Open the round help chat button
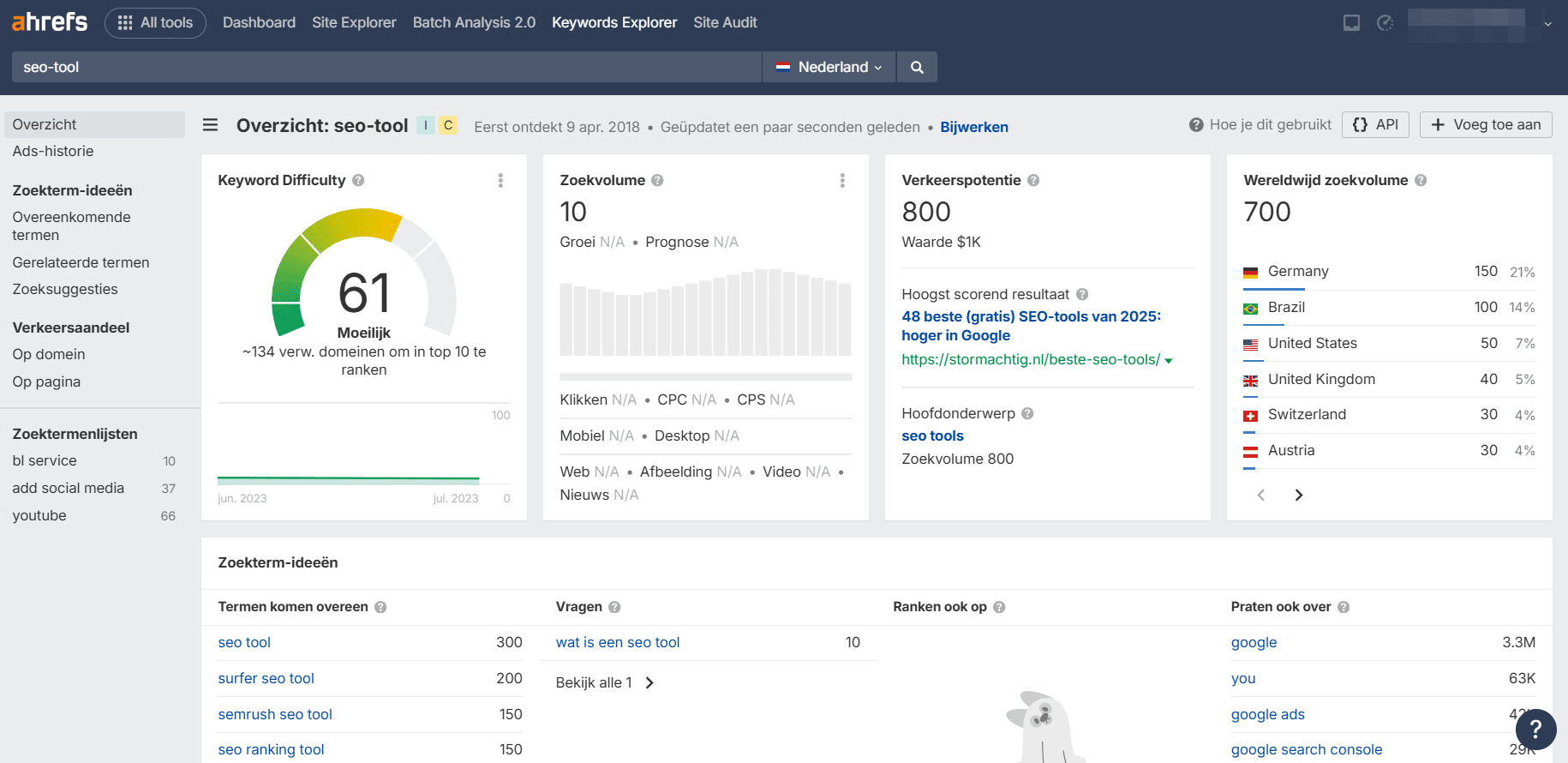Viewport: 1568px width, 763px height. click(x=1535, y=730)
